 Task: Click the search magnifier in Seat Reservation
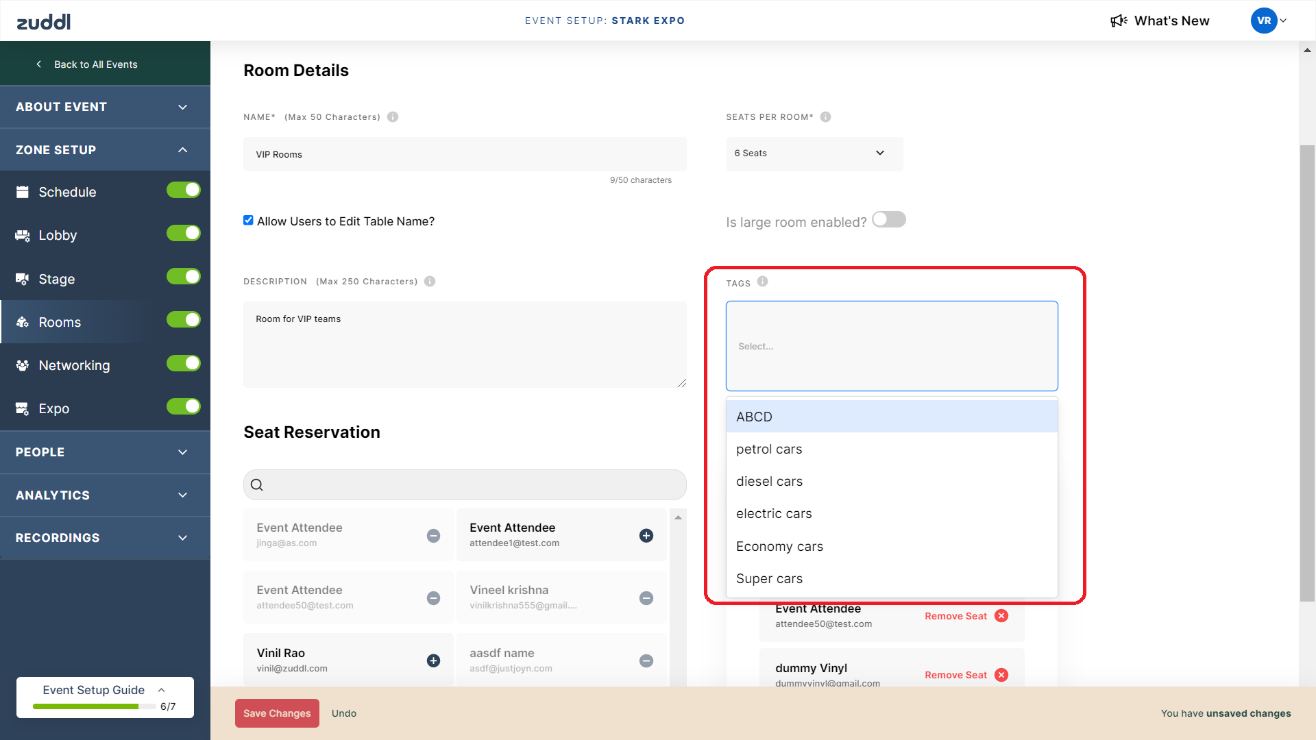click(x=257, y=485)
